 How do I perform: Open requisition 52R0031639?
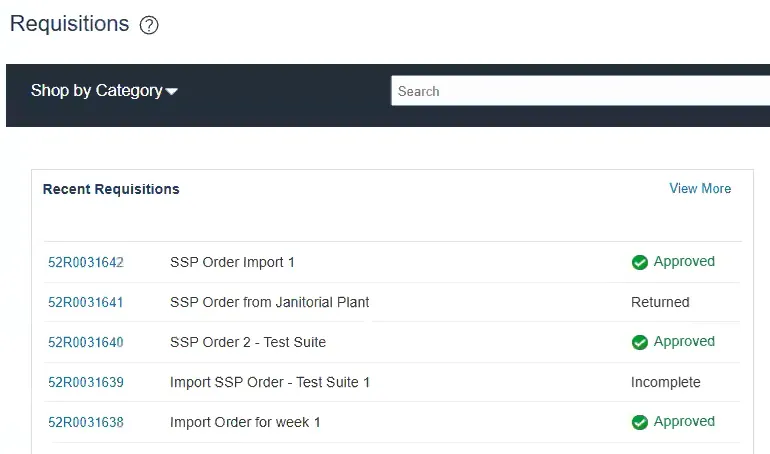click(86, 382)
